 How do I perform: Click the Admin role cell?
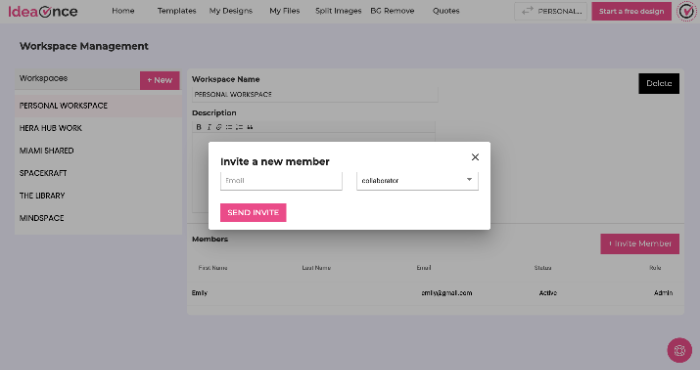[663, 293]
